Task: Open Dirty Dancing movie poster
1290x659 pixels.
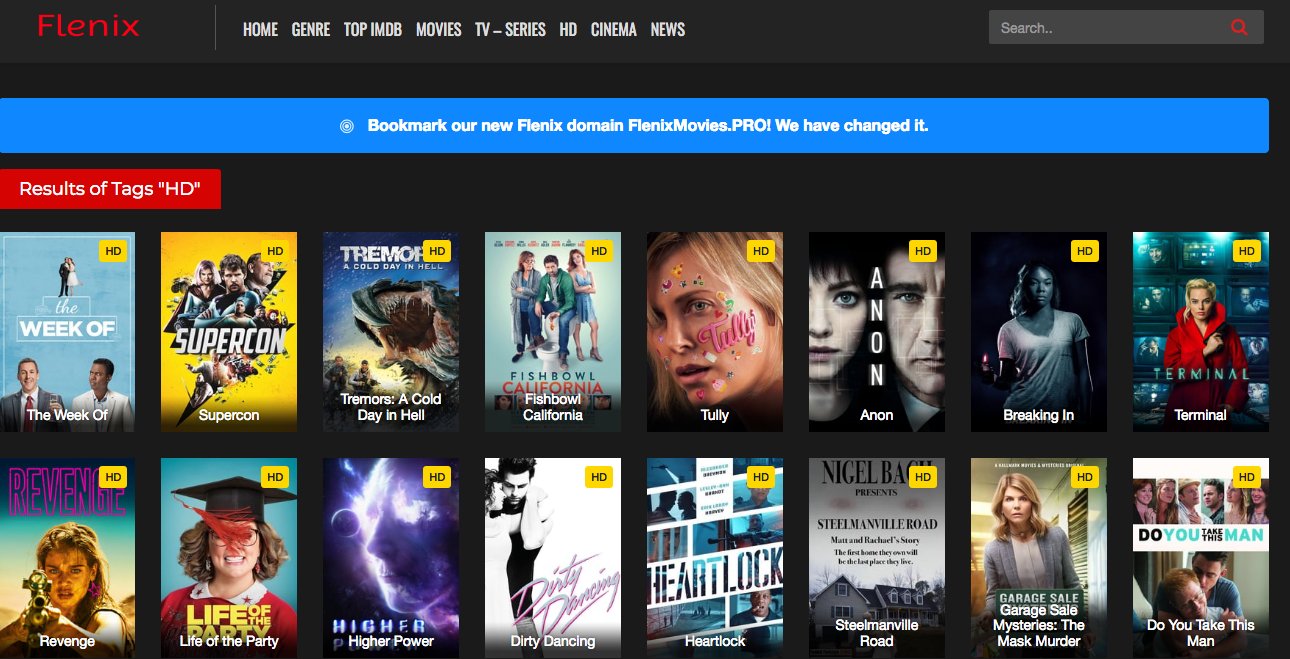Action: pyautogui.click(x=553, y=558)
